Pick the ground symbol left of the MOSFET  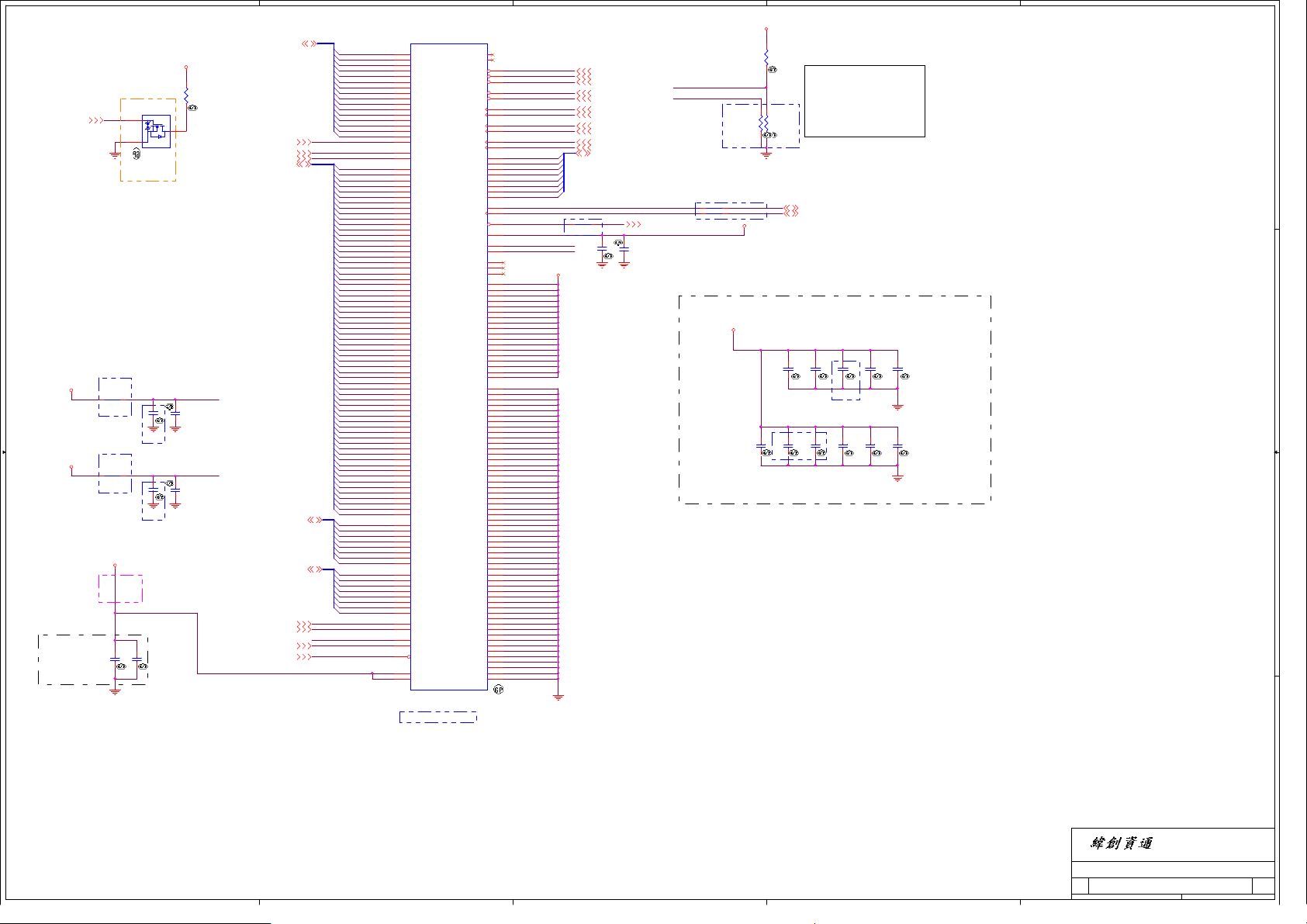[x=115, y=155]
